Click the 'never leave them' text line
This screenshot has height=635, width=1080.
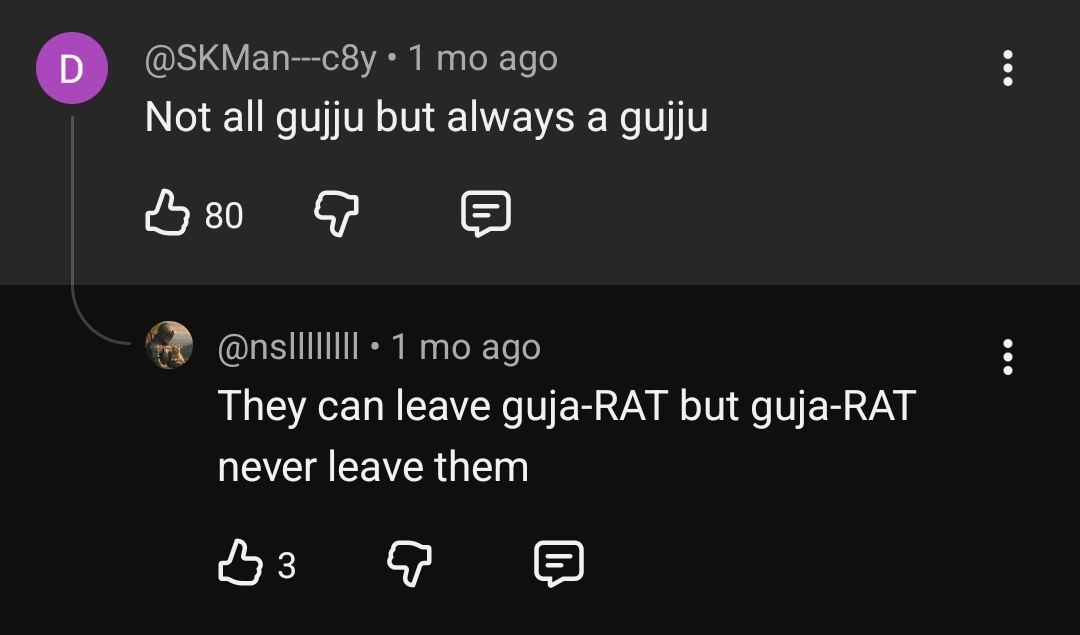pyautogui.click(x=373, y=468)
